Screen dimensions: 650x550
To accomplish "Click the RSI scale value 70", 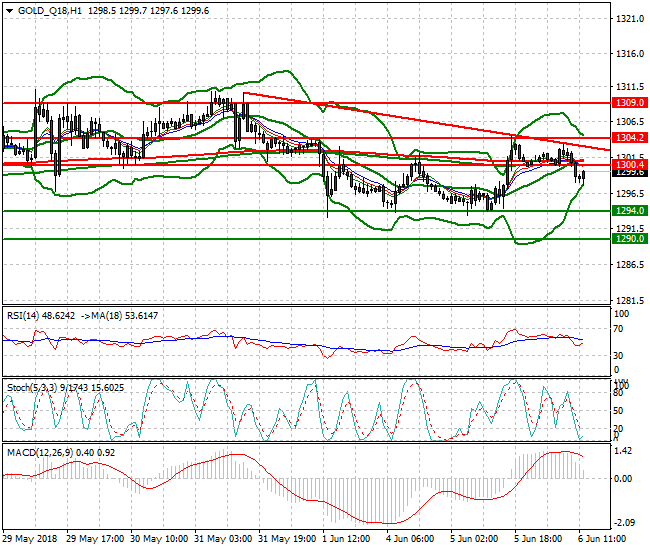I will (618, 329).
